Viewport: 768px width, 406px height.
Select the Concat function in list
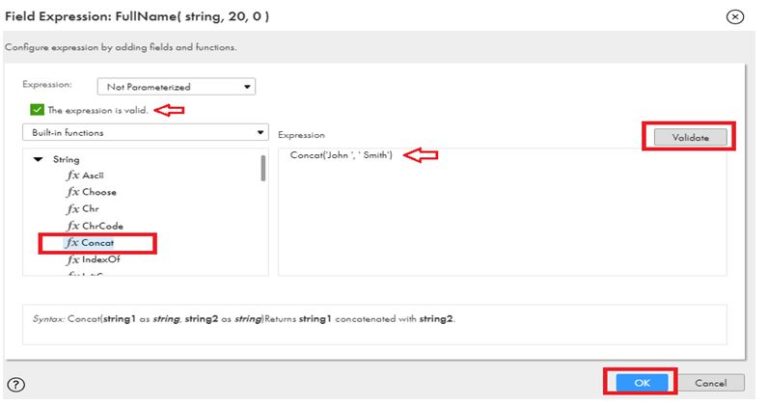102,243
